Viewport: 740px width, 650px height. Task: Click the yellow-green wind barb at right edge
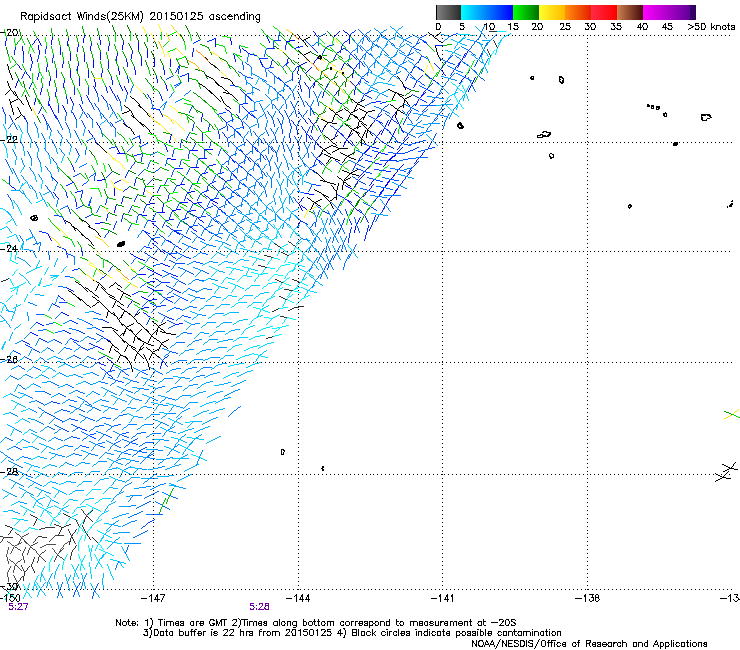tap(732, 414)
